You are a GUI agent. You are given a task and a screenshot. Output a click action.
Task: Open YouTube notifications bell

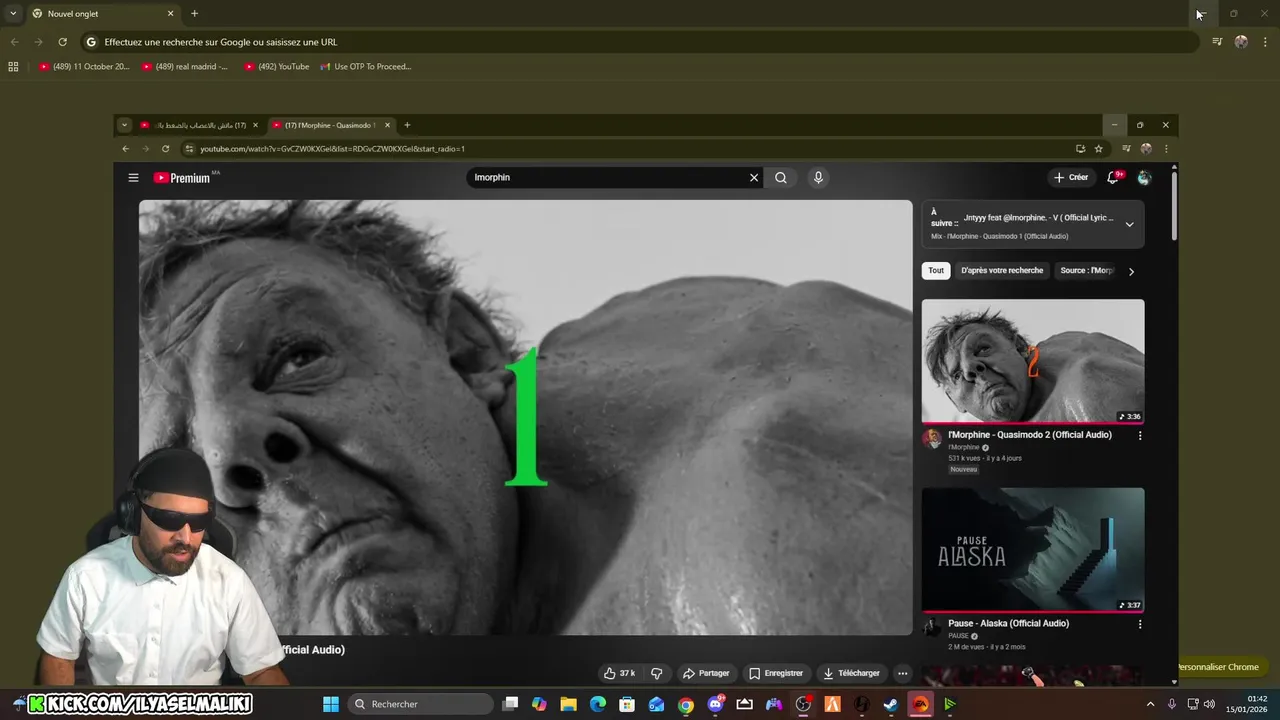click(1113, 178)
